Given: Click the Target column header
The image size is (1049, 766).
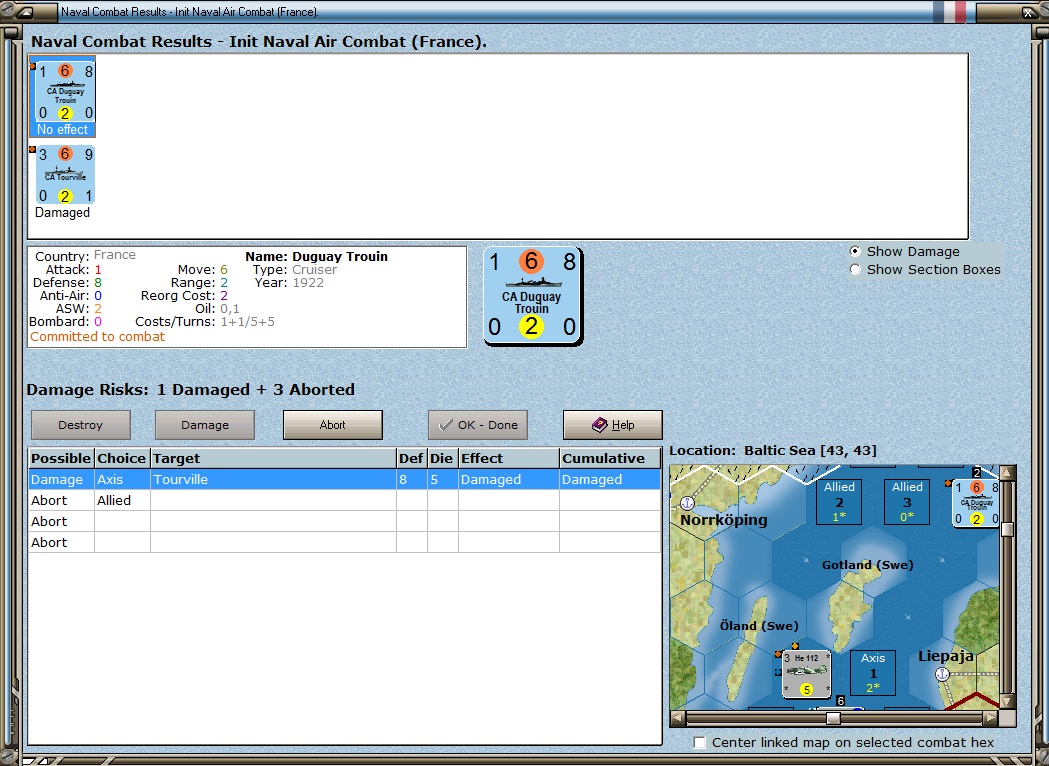Looking at the screenshot, I should click(x=273, y=458).
